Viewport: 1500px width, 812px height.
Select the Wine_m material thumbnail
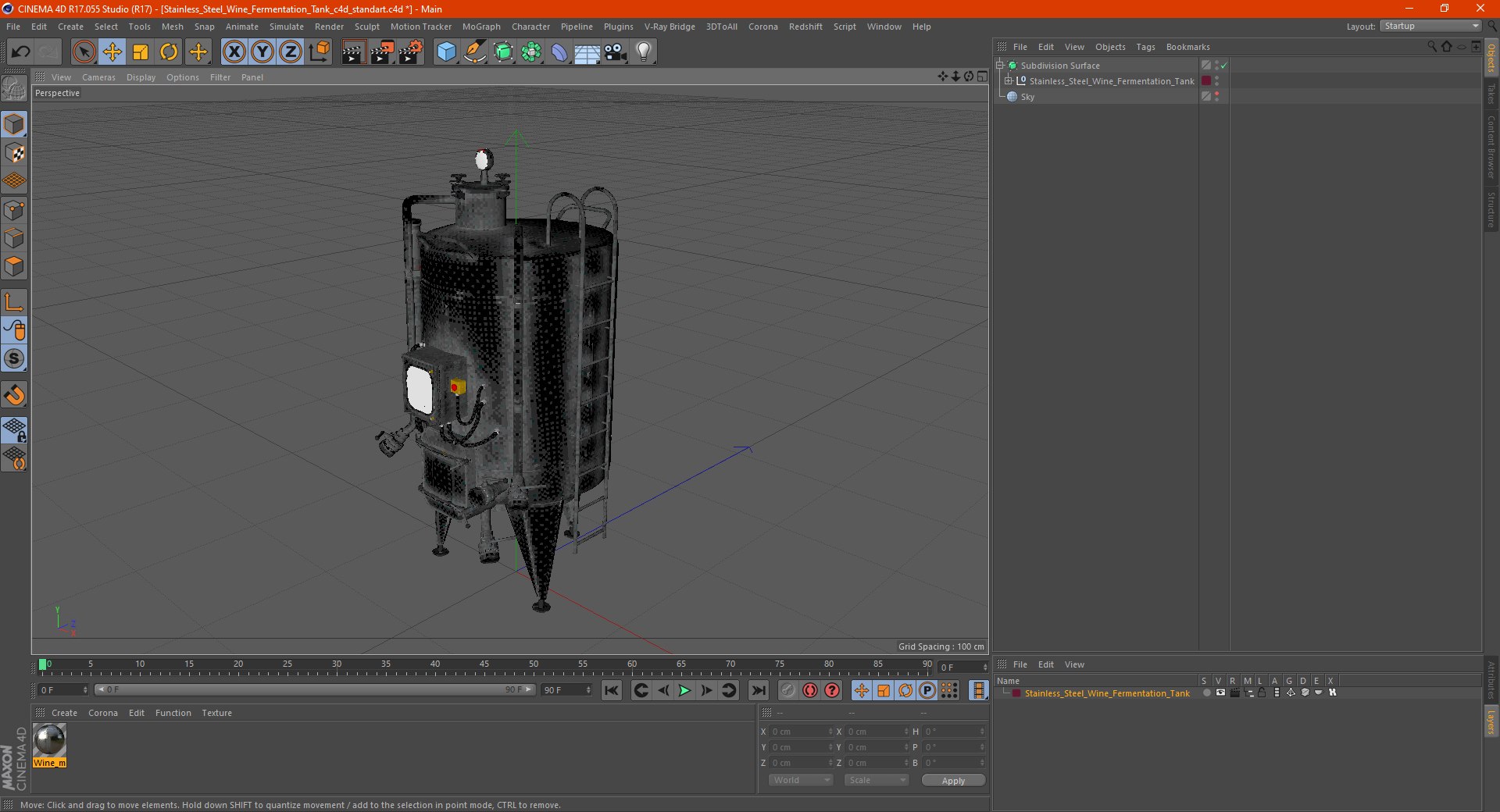click(x=50, y=740)
